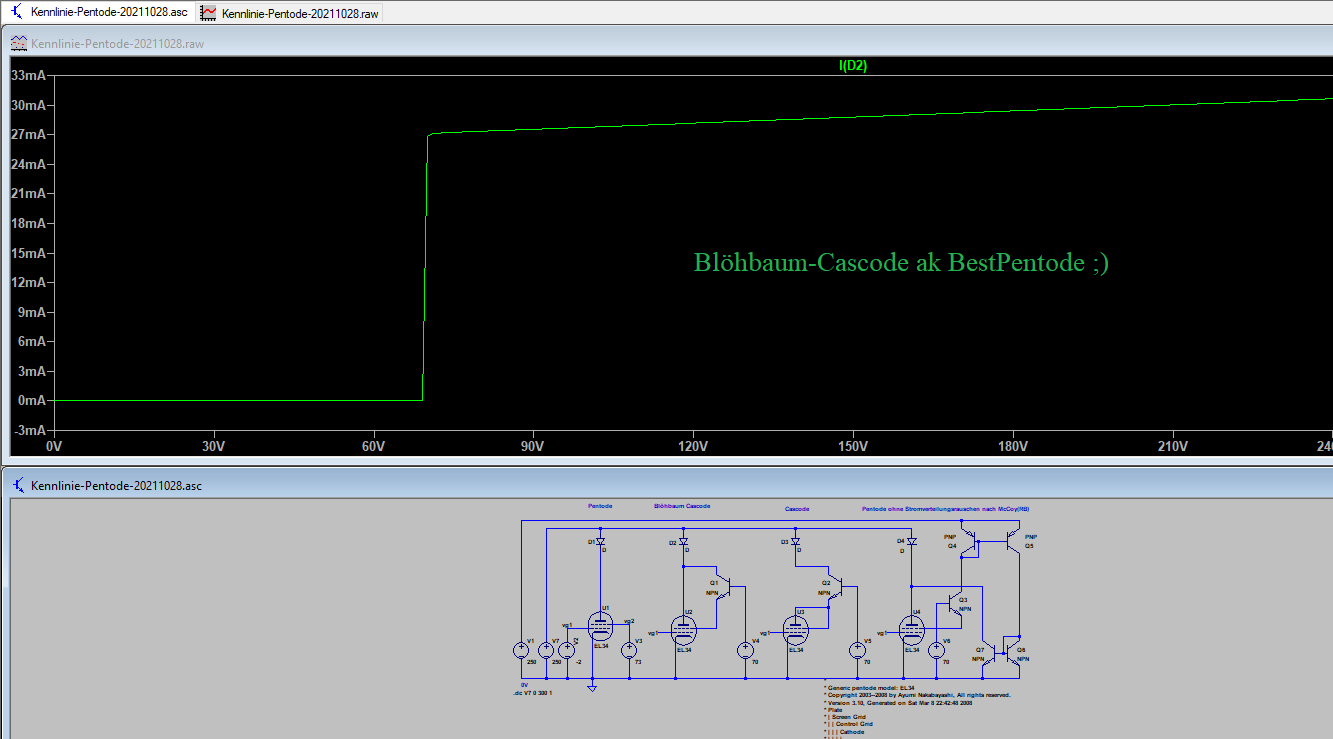1333x739 pixels.
Task: Click the I(D2) trace label
Action: tap(852, 66)
